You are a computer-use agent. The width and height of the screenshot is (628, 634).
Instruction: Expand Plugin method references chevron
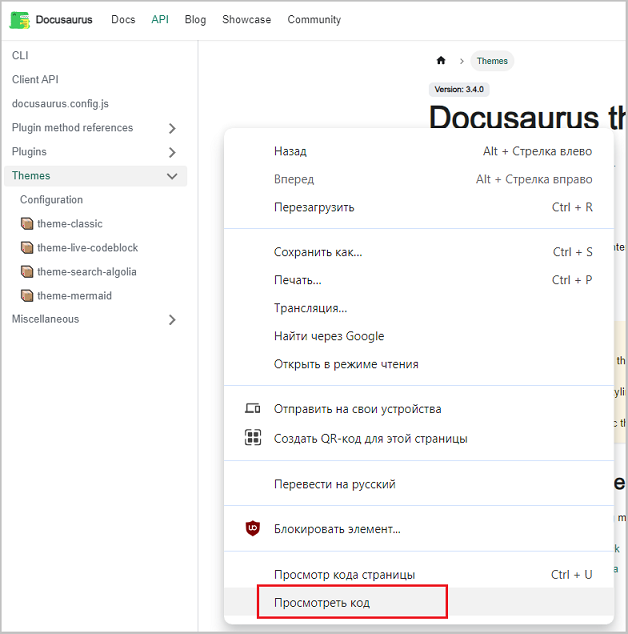(x=172, y=128)
